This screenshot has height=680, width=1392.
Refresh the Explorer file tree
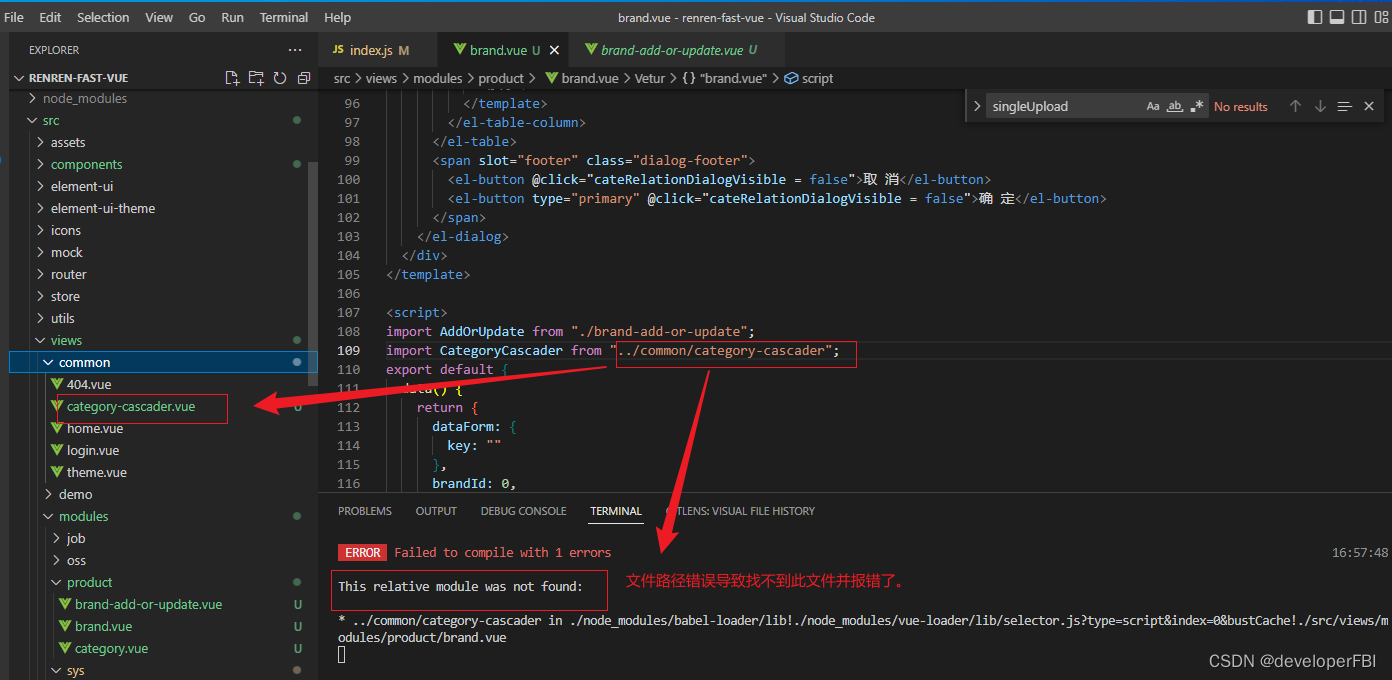(x=280, y=78)
